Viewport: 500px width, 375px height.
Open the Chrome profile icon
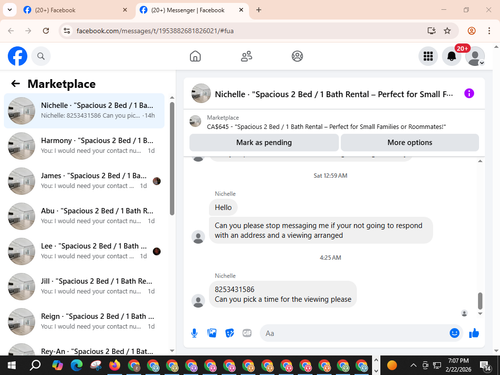pos(471,31)
